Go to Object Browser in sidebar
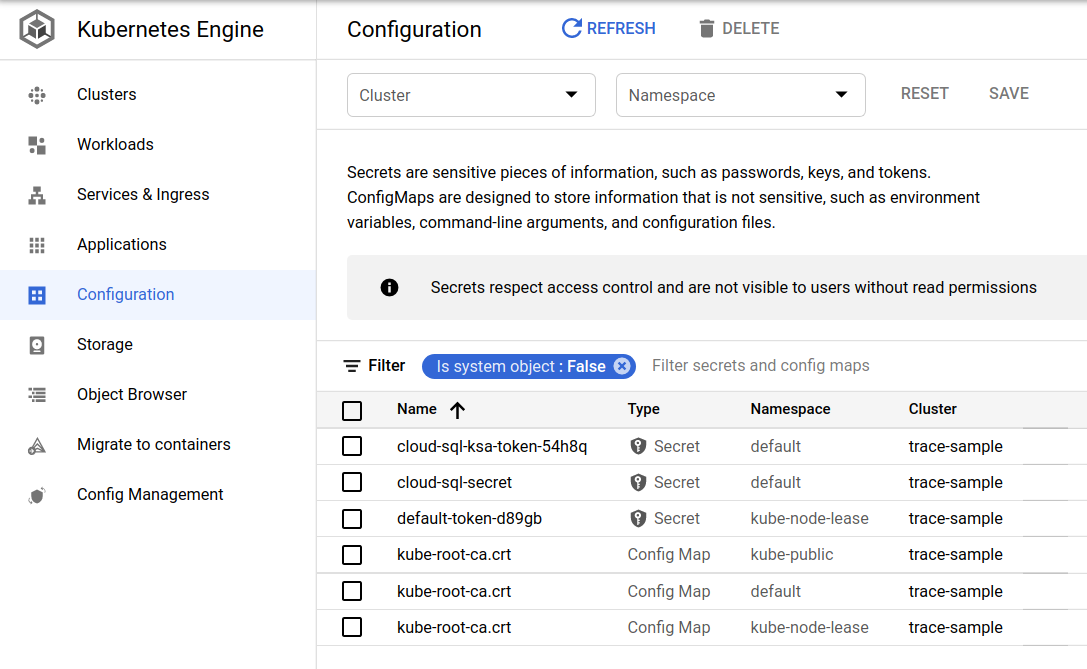This screenshot has width=1087, height=669. (132, 395)
